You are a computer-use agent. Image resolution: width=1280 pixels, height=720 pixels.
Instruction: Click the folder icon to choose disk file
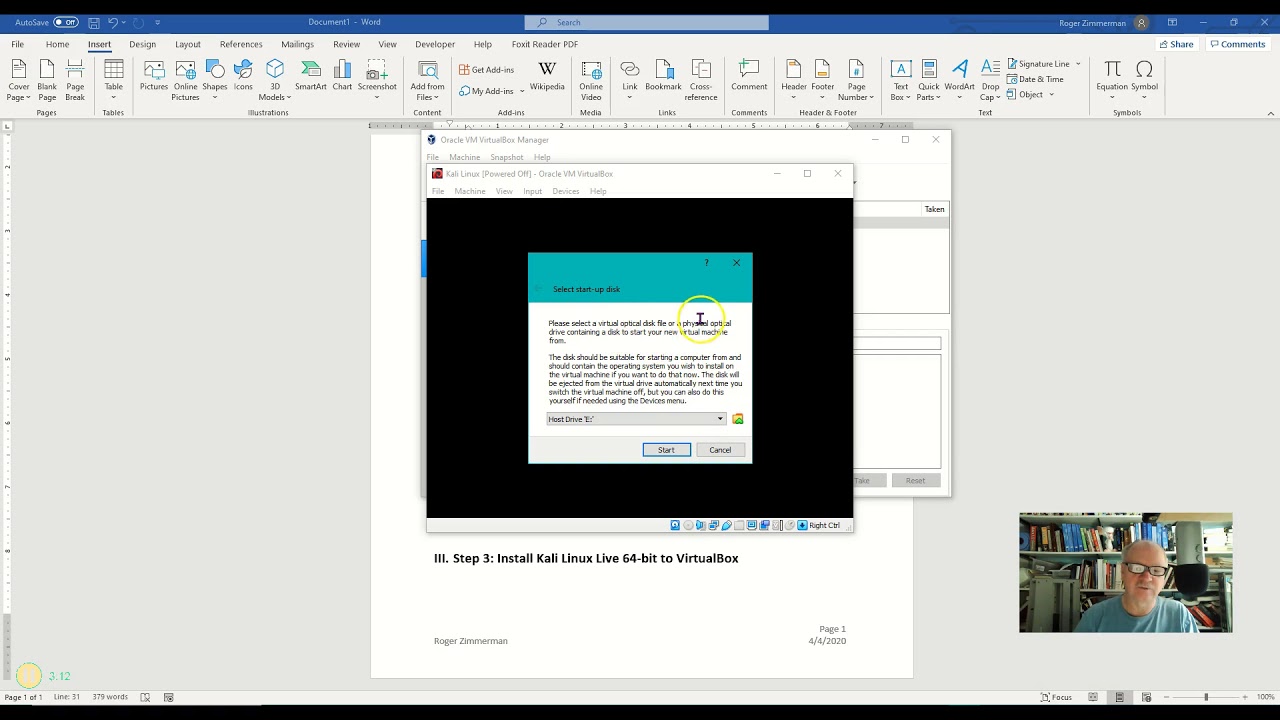click(738, 419)
